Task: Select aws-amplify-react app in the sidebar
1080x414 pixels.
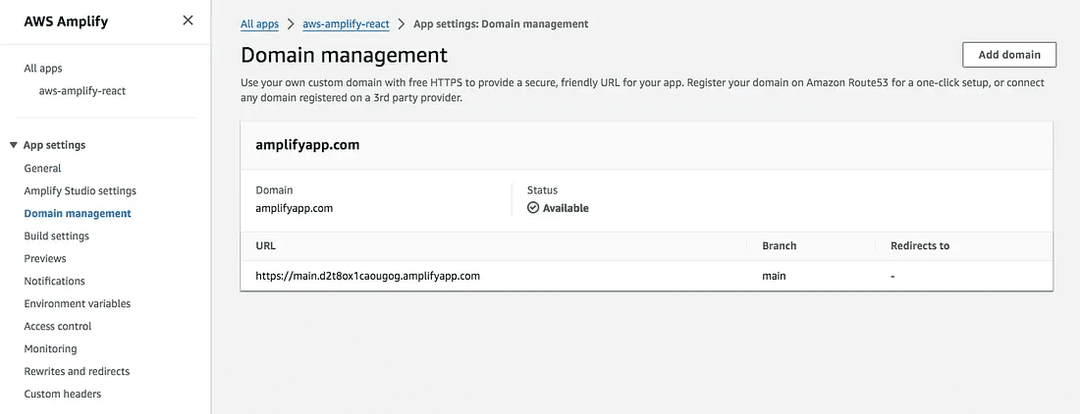Action: 83,90
